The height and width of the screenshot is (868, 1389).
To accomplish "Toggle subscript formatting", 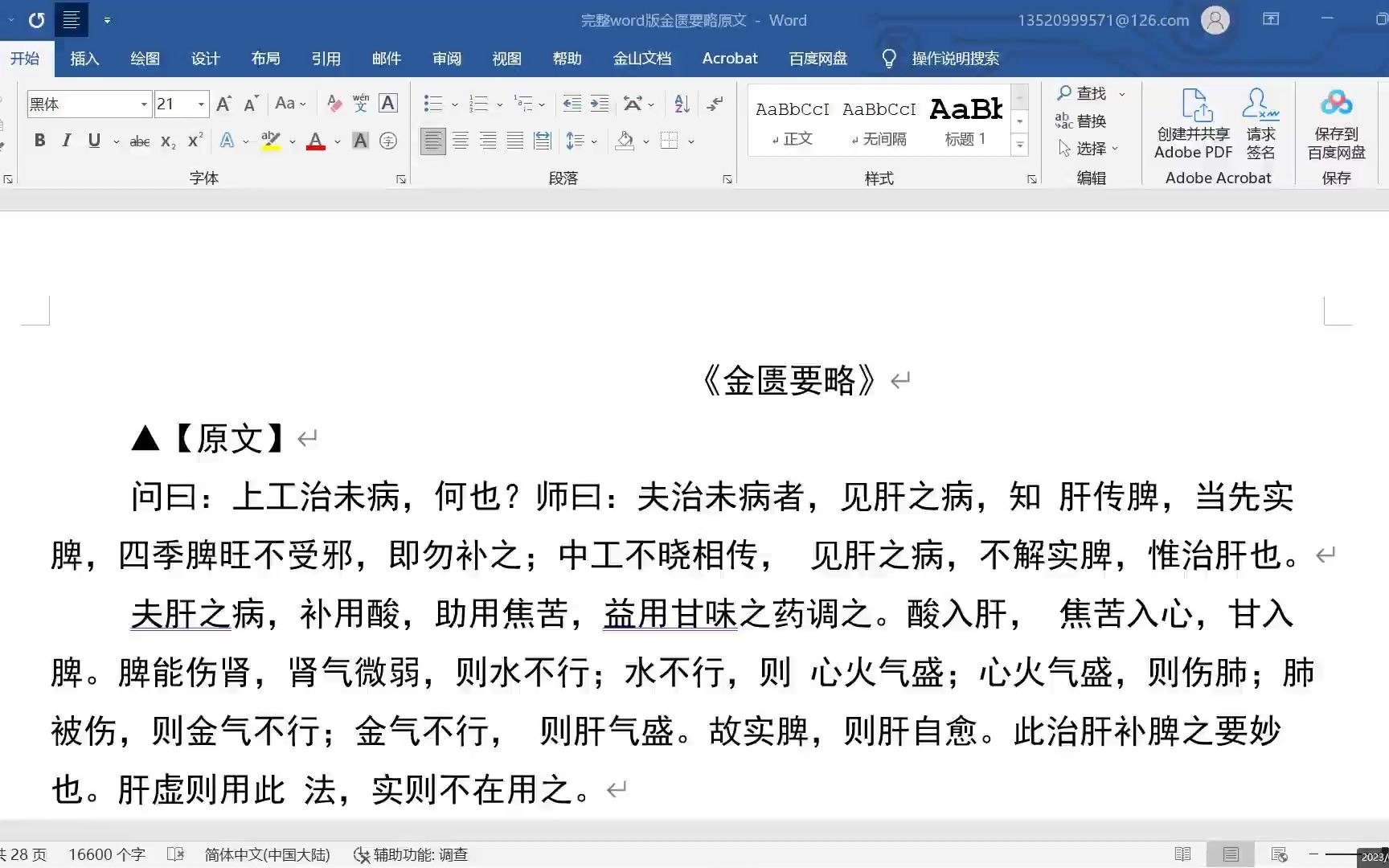I will click(x=167, y=141).
